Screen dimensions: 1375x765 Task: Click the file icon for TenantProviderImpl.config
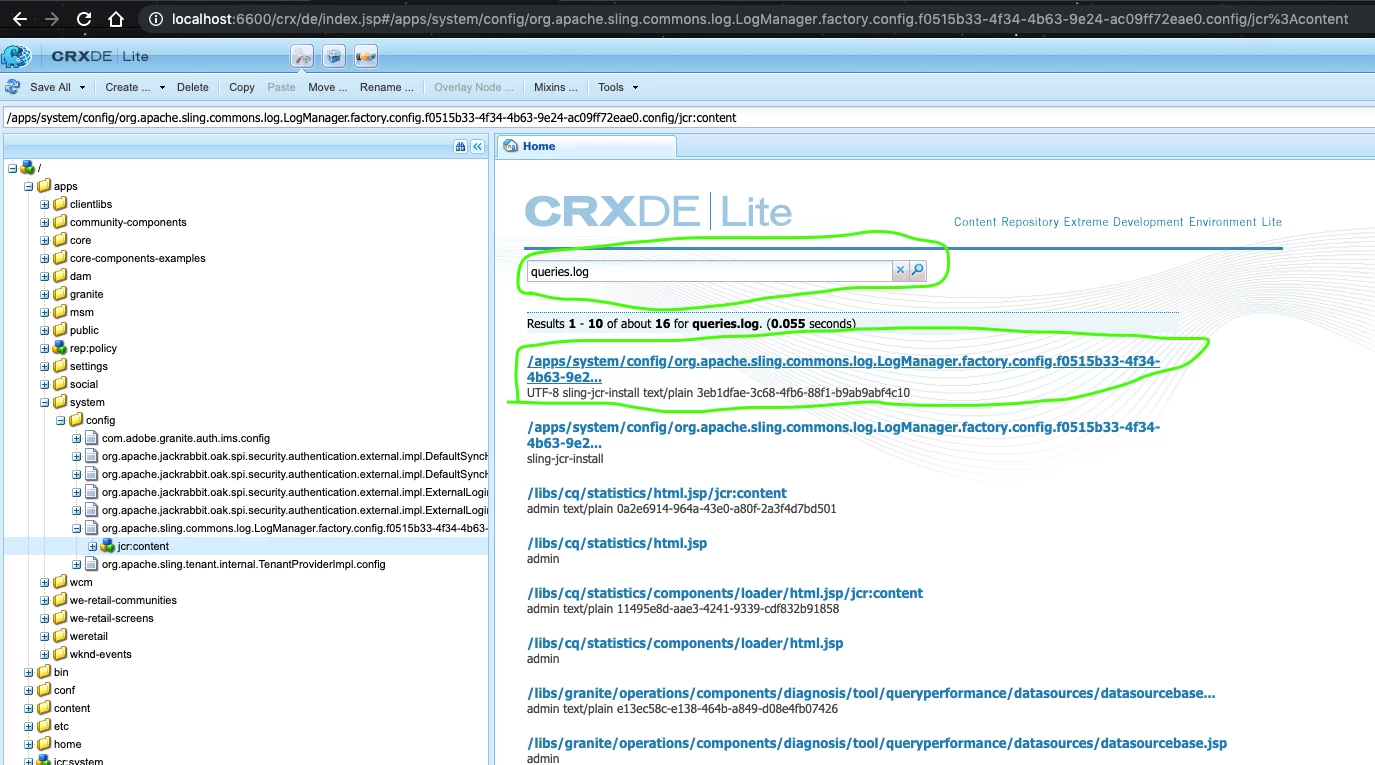click(92, 564)
